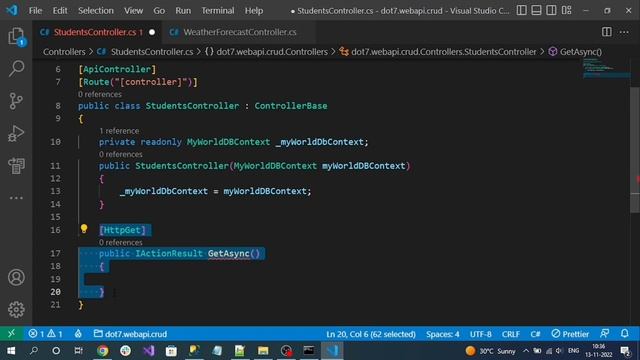Open the Go menu
This screenshot has height=360, width=640.
[x=159, y=11]
